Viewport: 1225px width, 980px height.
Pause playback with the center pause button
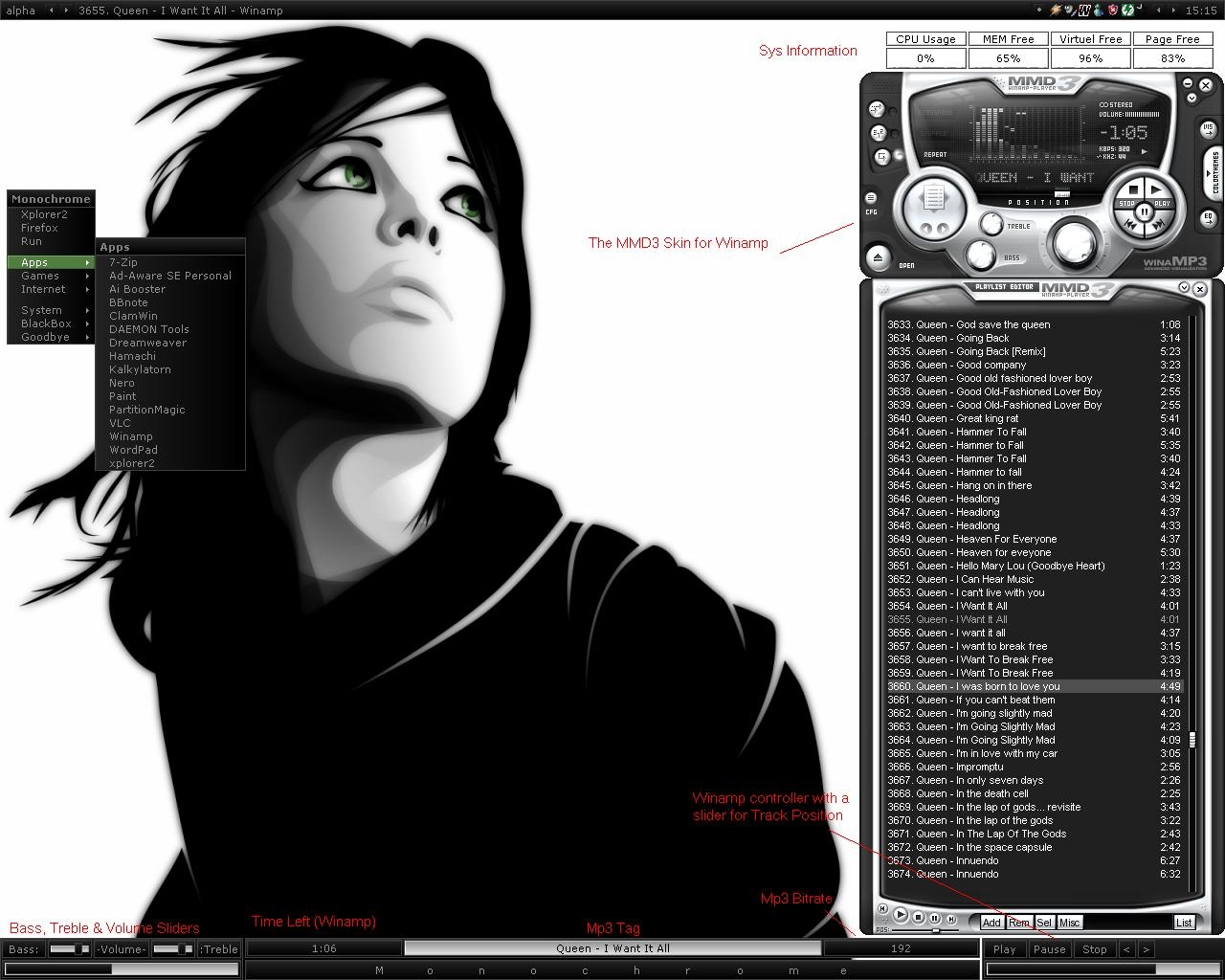(1144, 212)
